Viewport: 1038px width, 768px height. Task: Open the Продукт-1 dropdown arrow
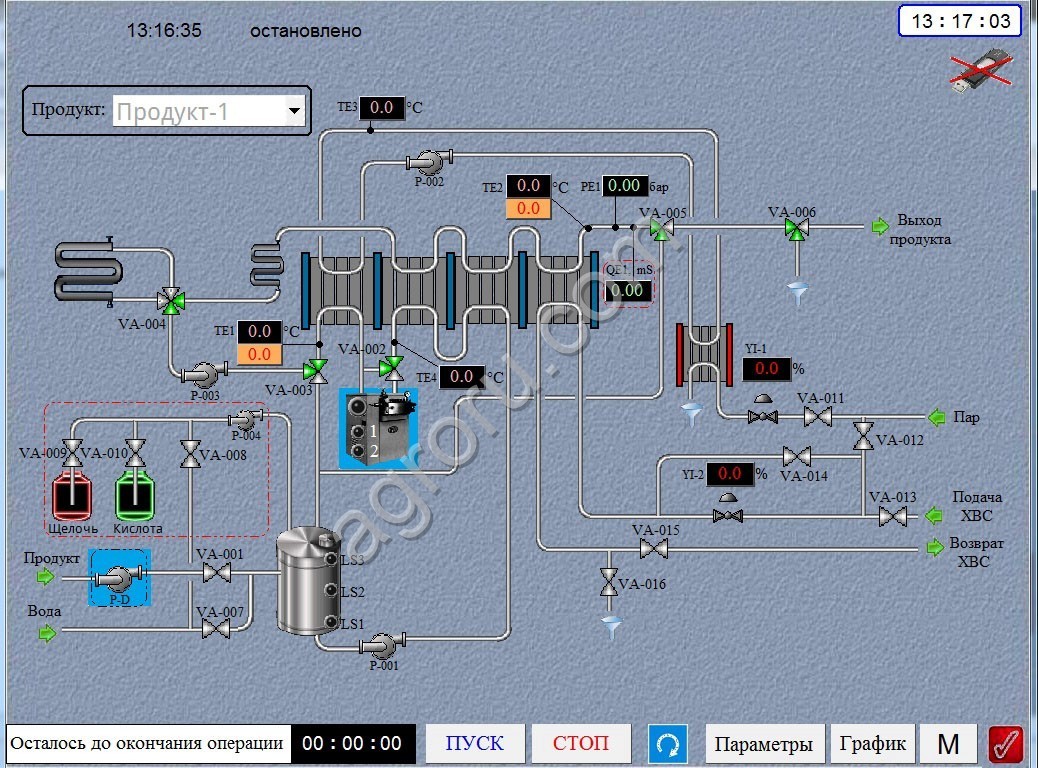coord(294,111)
